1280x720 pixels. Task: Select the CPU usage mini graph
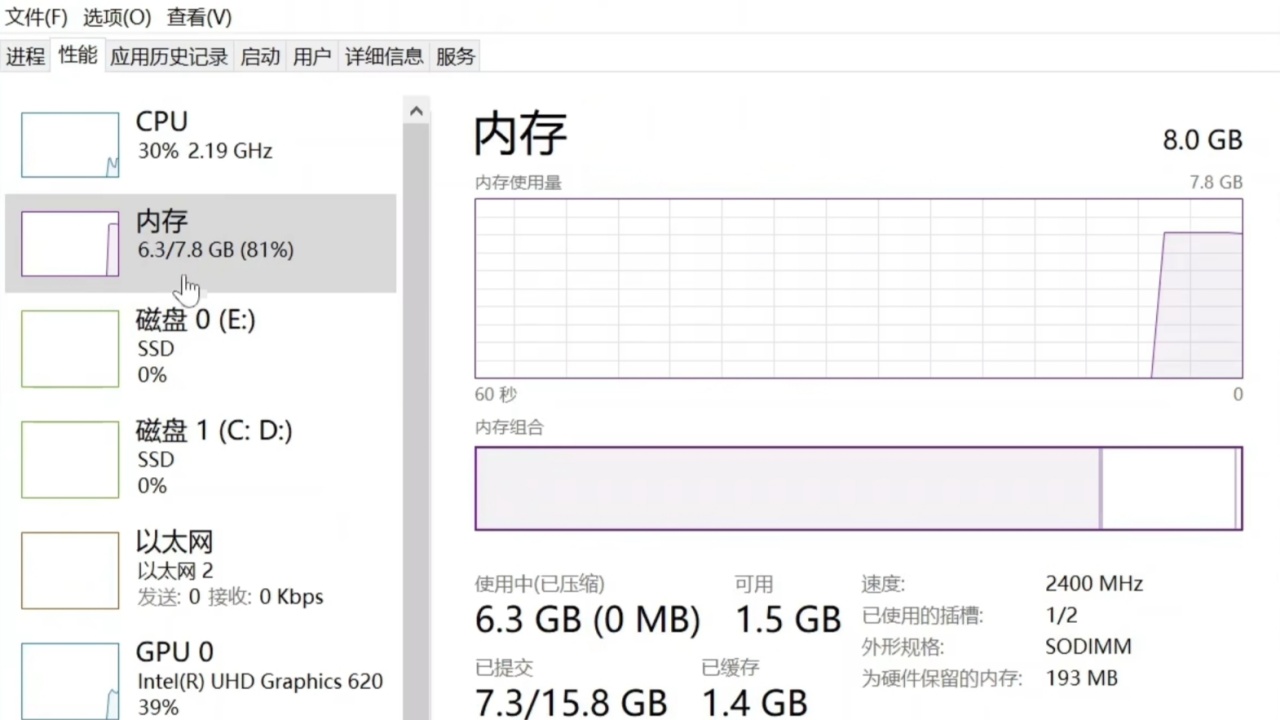click(70, 145)
